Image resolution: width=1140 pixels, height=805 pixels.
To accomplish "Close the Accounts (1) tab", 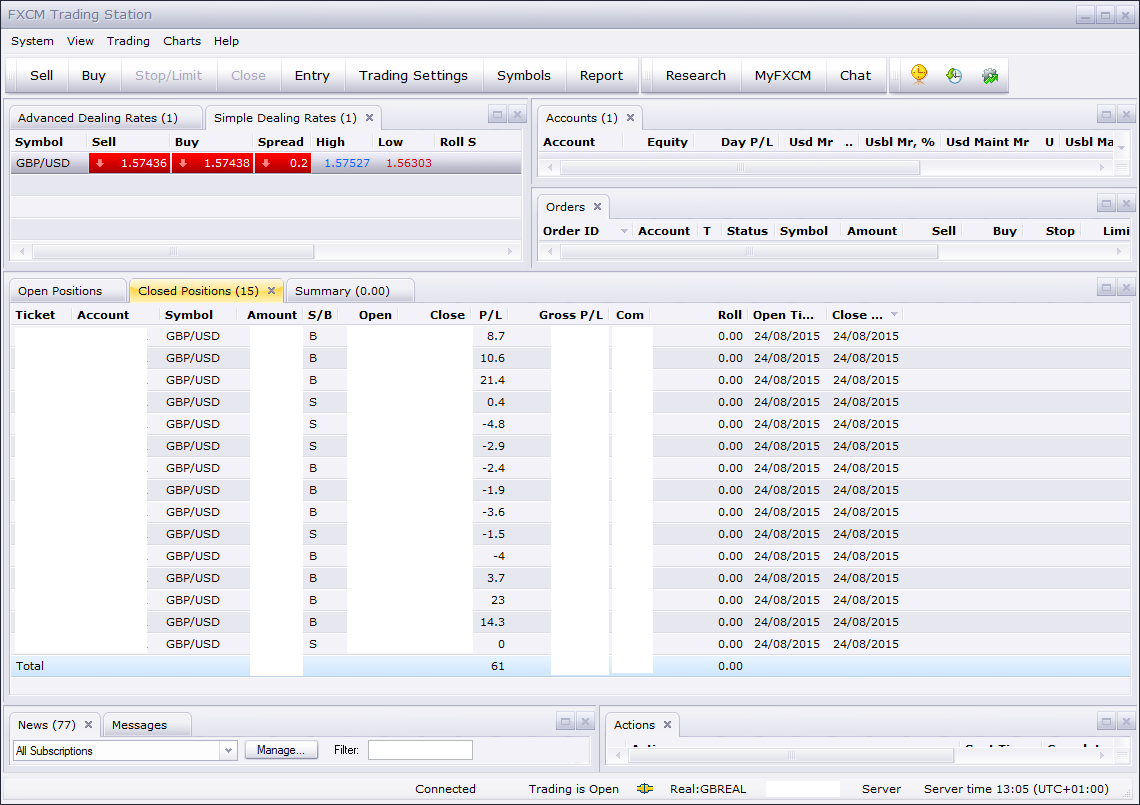I will [x=630, y=118].
